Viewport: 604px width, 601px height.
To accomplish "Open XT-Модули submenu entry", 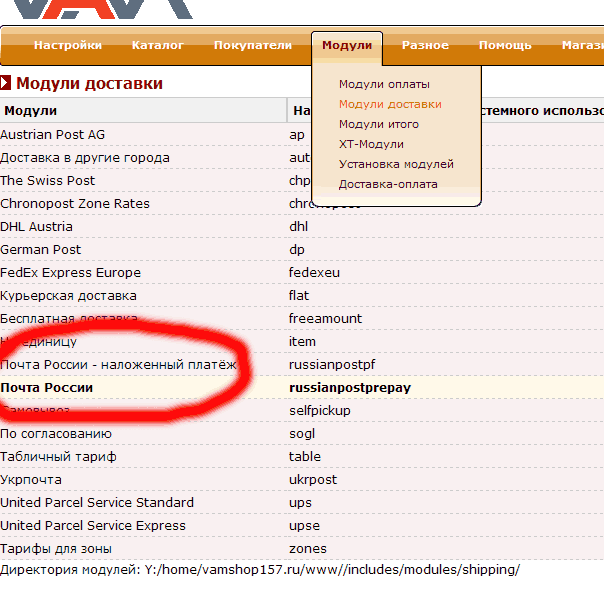I will click(371, 144).
